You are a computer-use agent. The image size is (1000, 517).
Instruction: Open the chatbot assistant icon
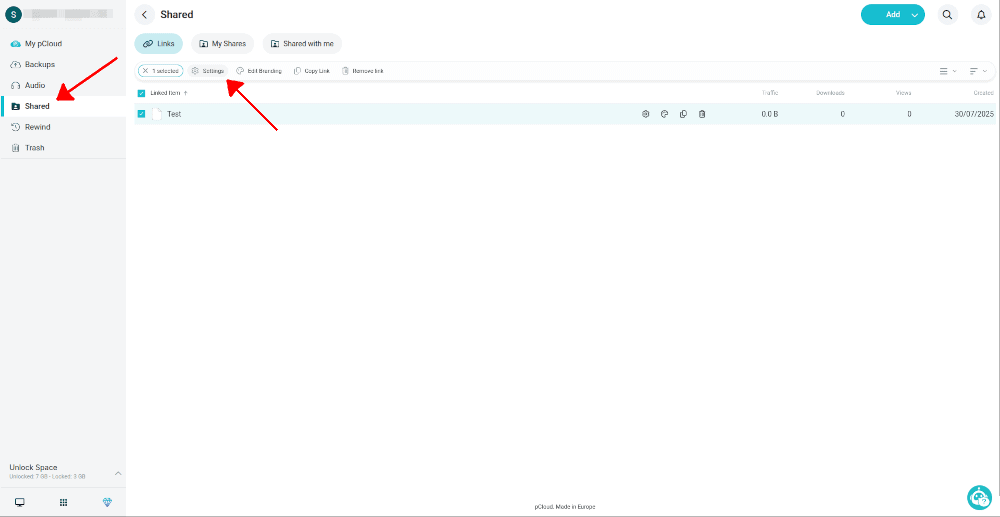pos(980,497)
